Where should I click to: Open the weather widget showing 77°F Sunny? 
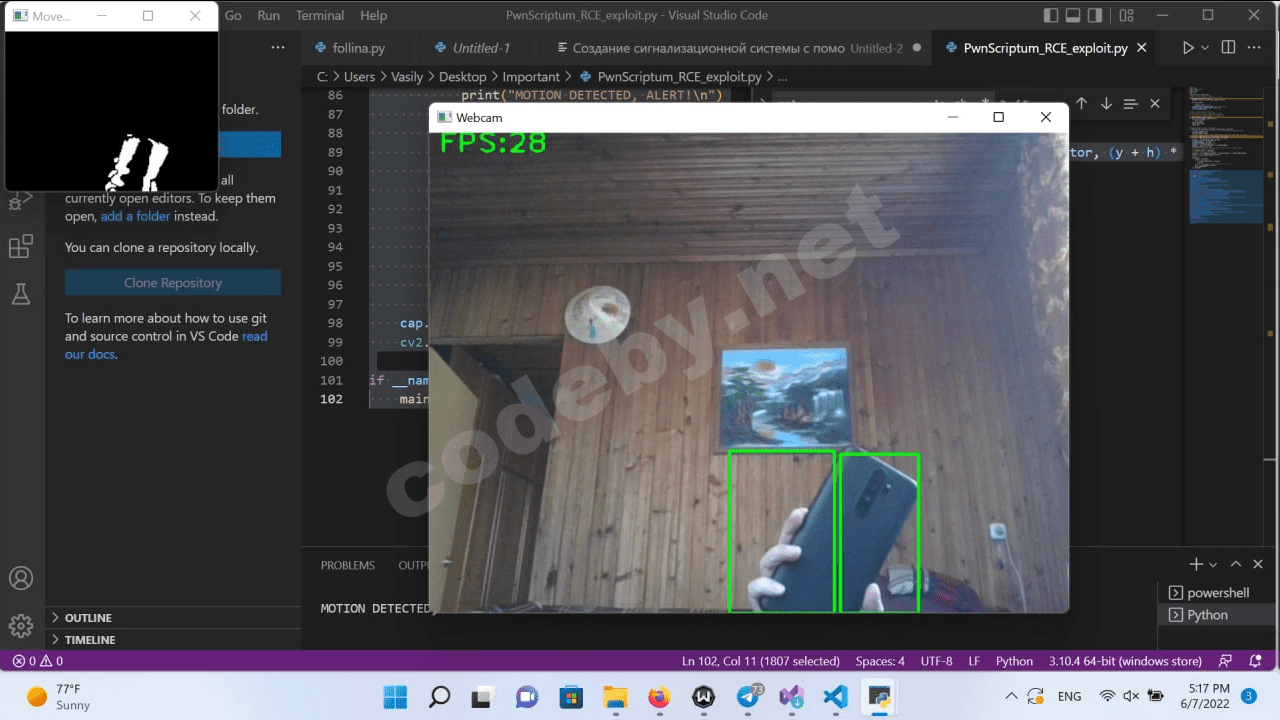pyautogui.click(x=58, y=697)
